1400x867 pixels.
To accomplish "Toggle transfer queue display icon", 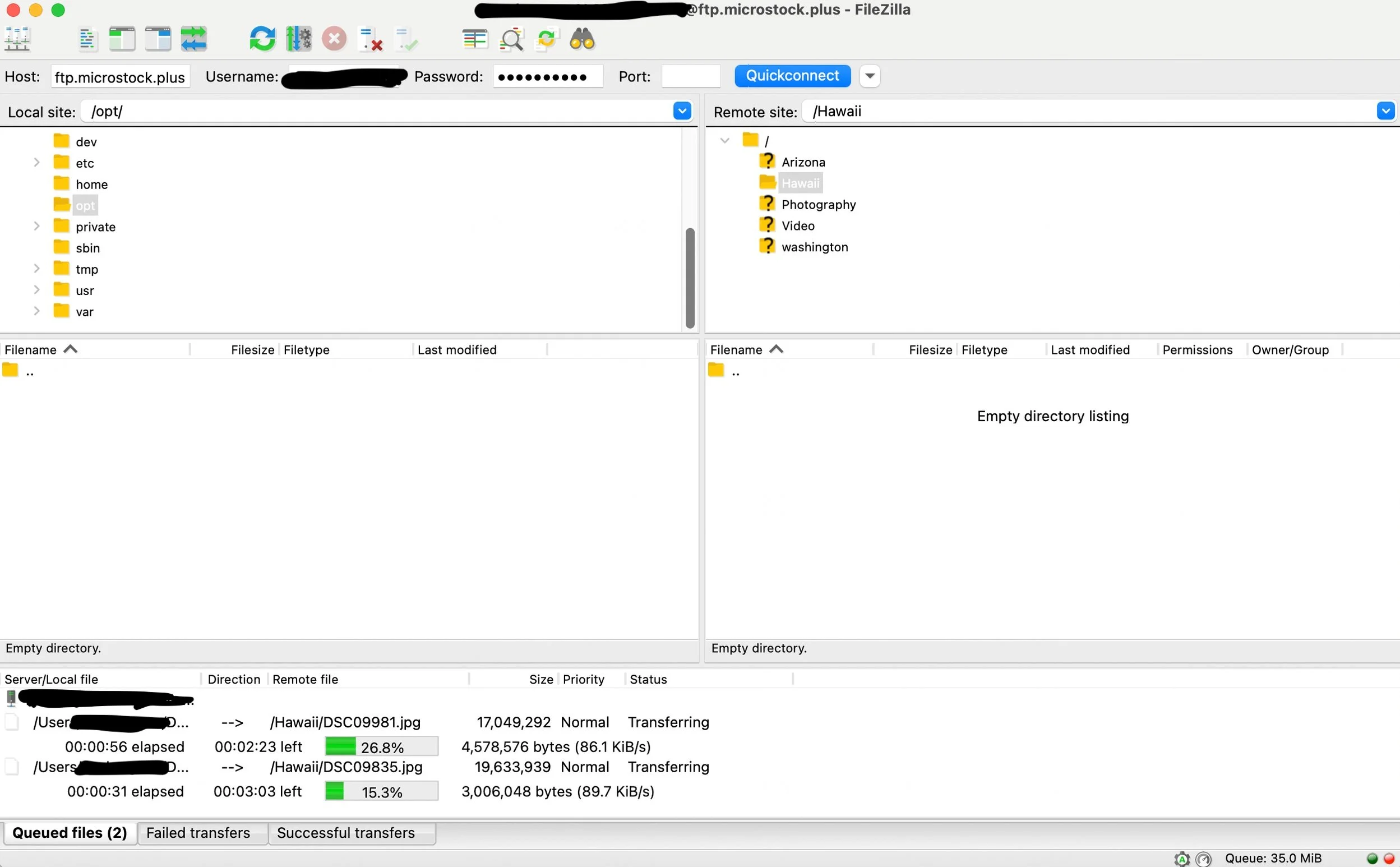I will (194, 39).
